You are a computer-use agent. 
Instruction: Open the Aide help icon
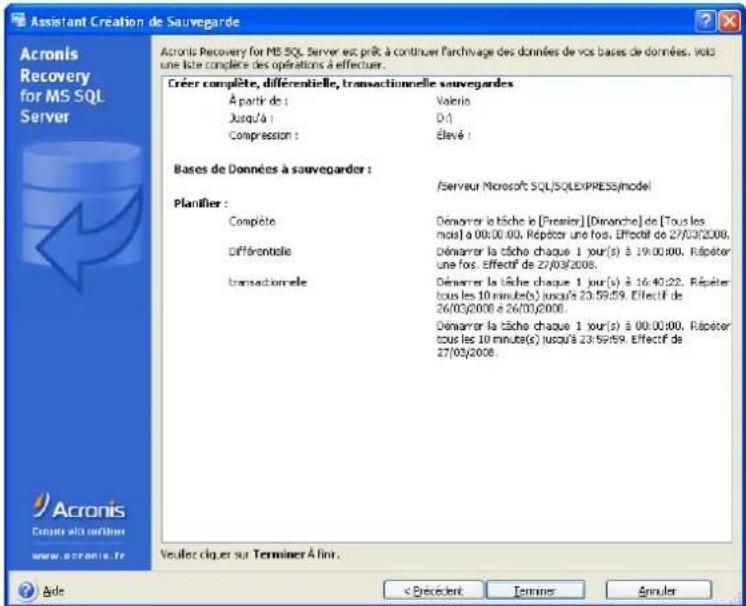click(x=26, y=590)
